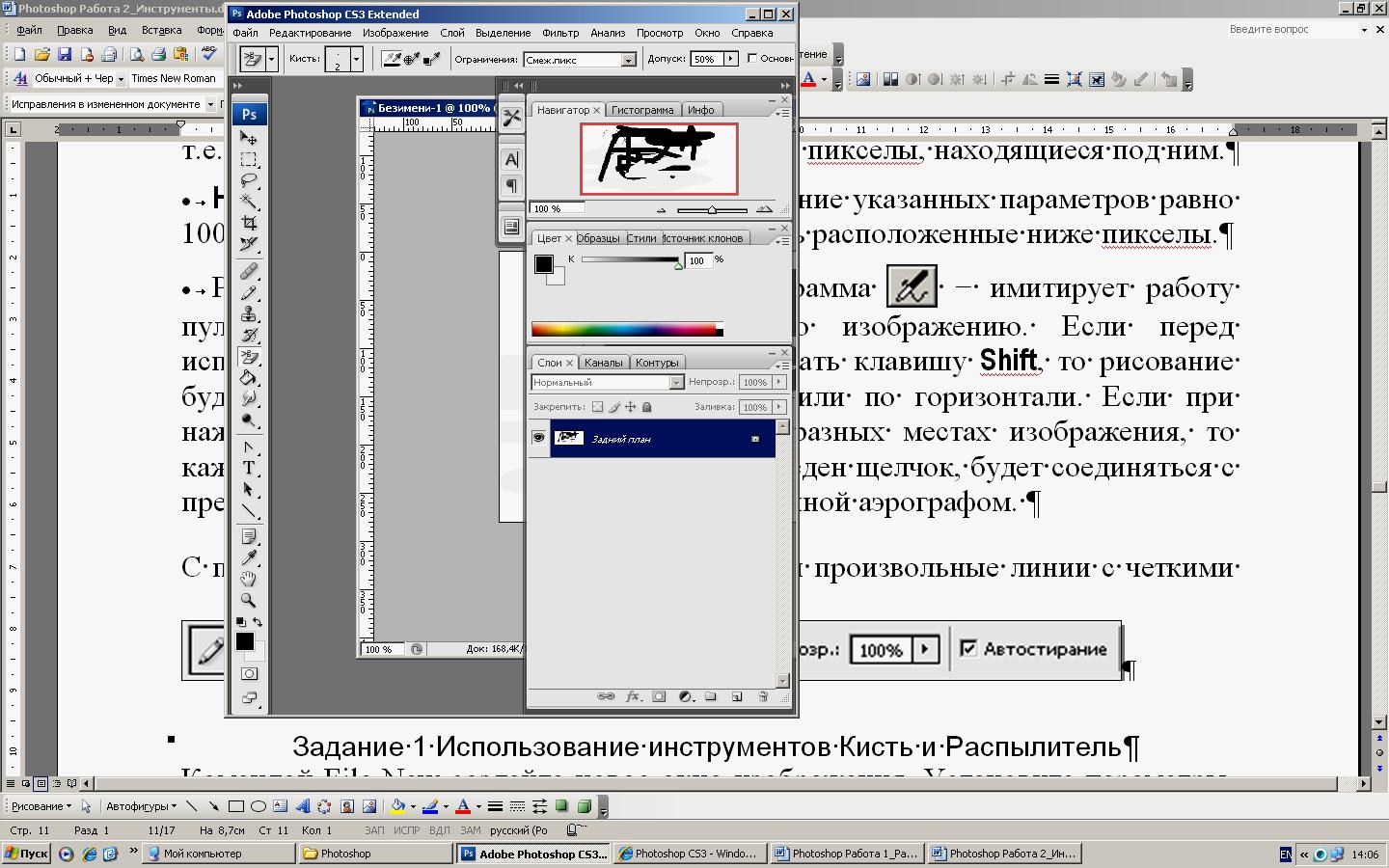Image resolution: width=1389 pixels, height=868 pixels.
Task: Open the Вставка menu in Word
Action: 161,30
